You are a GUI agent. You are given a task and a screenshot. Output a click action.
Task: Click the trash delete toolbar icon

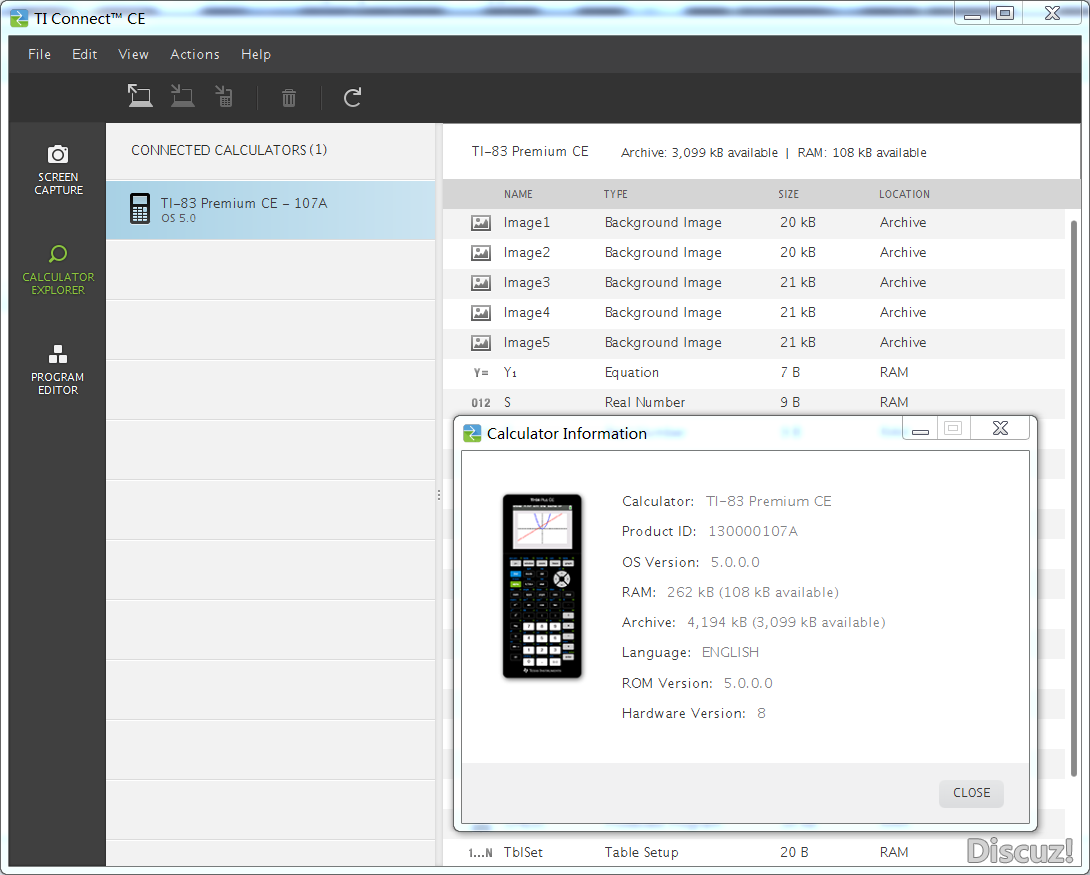click(288, 97)
